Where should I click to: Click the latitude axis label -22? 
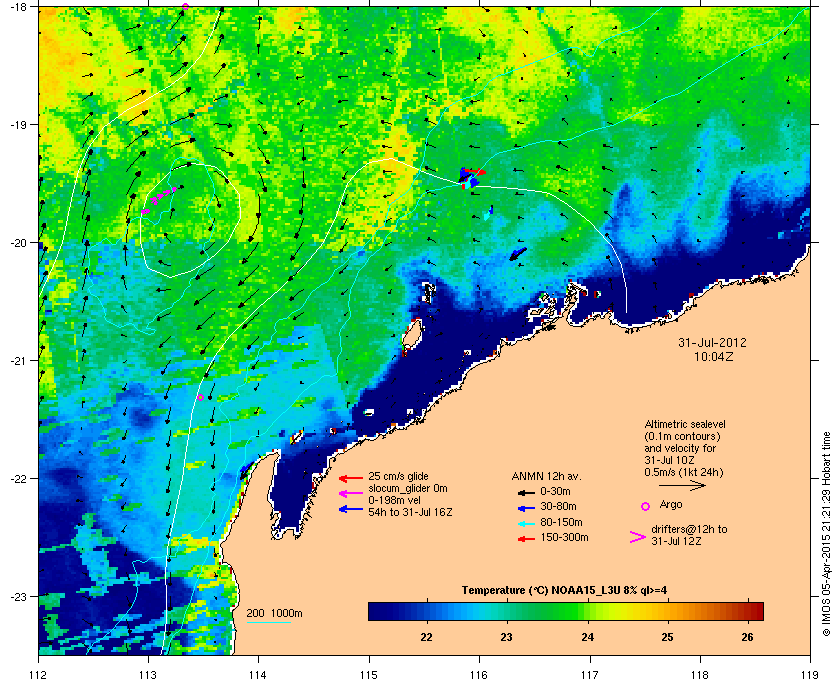pos(18,478)
